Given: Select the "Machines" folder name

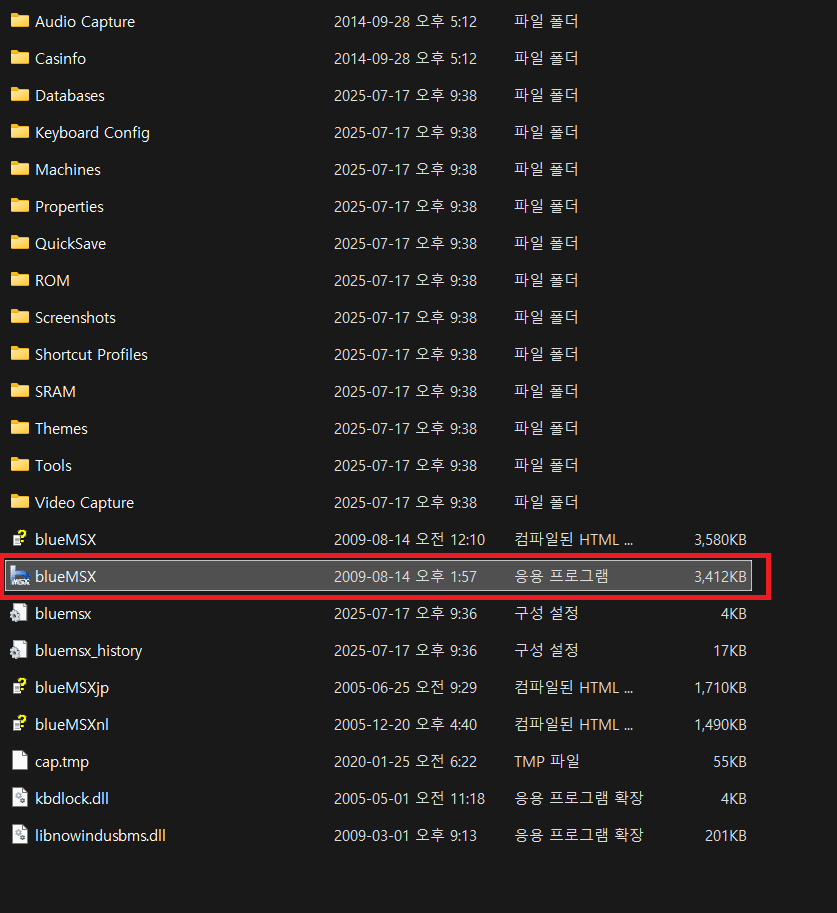Looking at the screenshot, I should point(68,169).
